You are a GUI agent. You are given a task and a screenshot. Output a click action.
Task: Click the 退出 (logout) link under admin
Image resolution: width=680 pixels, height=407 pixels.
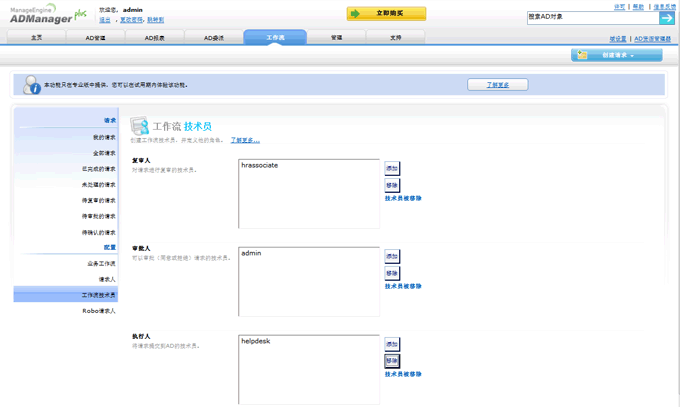click(x=105, y=20)
